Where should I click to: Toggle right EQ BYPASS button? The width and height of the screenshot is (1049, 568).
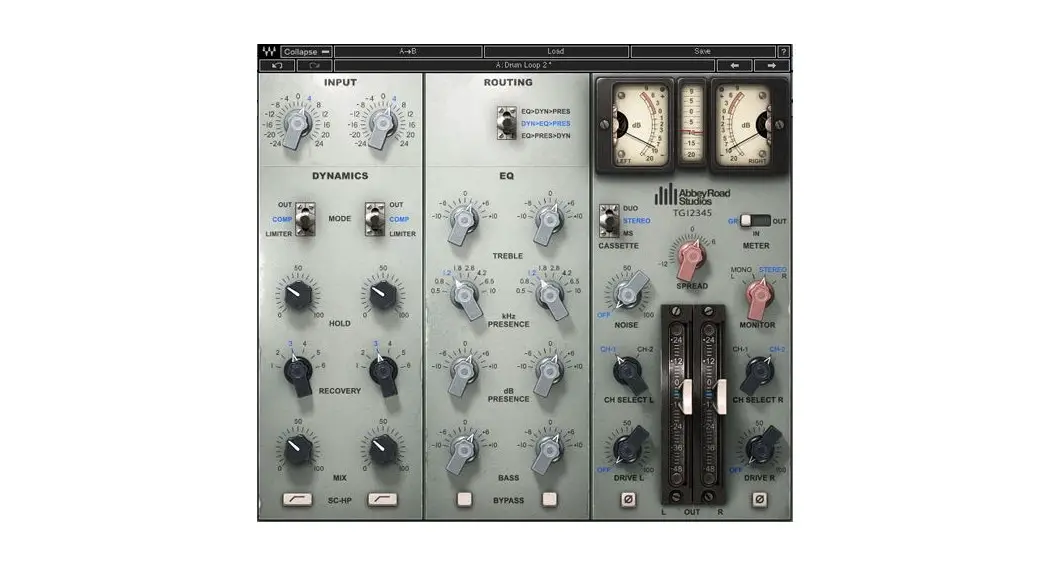(x=549, y=499)
